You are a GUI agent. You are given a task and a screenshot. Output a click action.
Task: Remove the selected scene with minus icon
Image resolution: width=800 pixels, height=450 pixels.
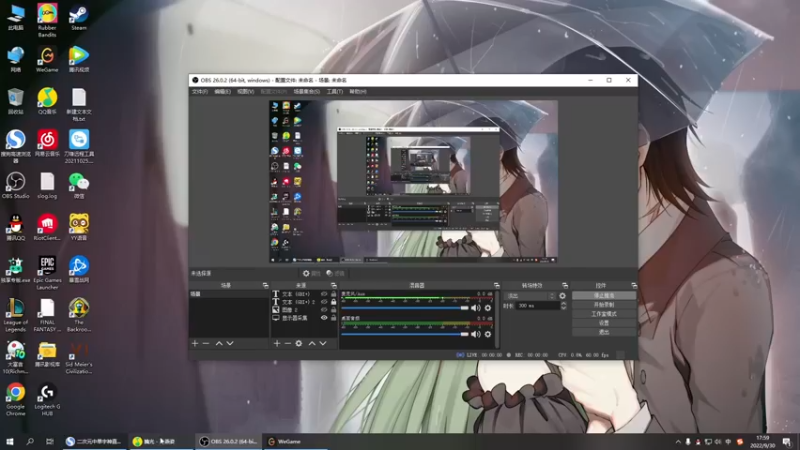206,343
